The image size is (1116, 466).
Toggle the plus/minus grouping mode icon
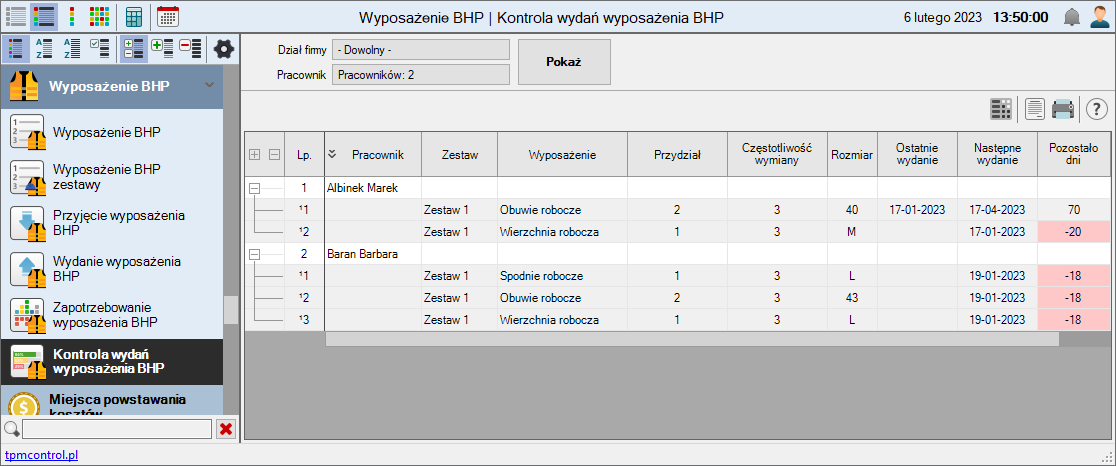click(x=133, y=48)
